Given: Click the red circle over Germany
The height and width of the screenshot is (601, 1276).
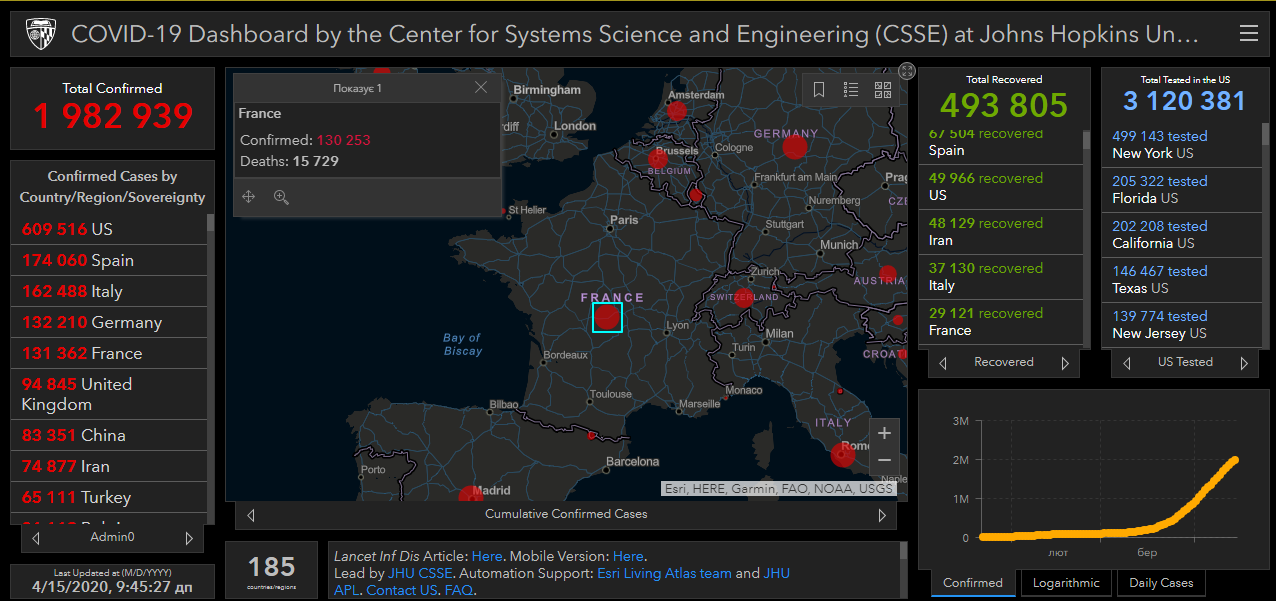Looking at the screenshot, I should (x=795, y=147).
